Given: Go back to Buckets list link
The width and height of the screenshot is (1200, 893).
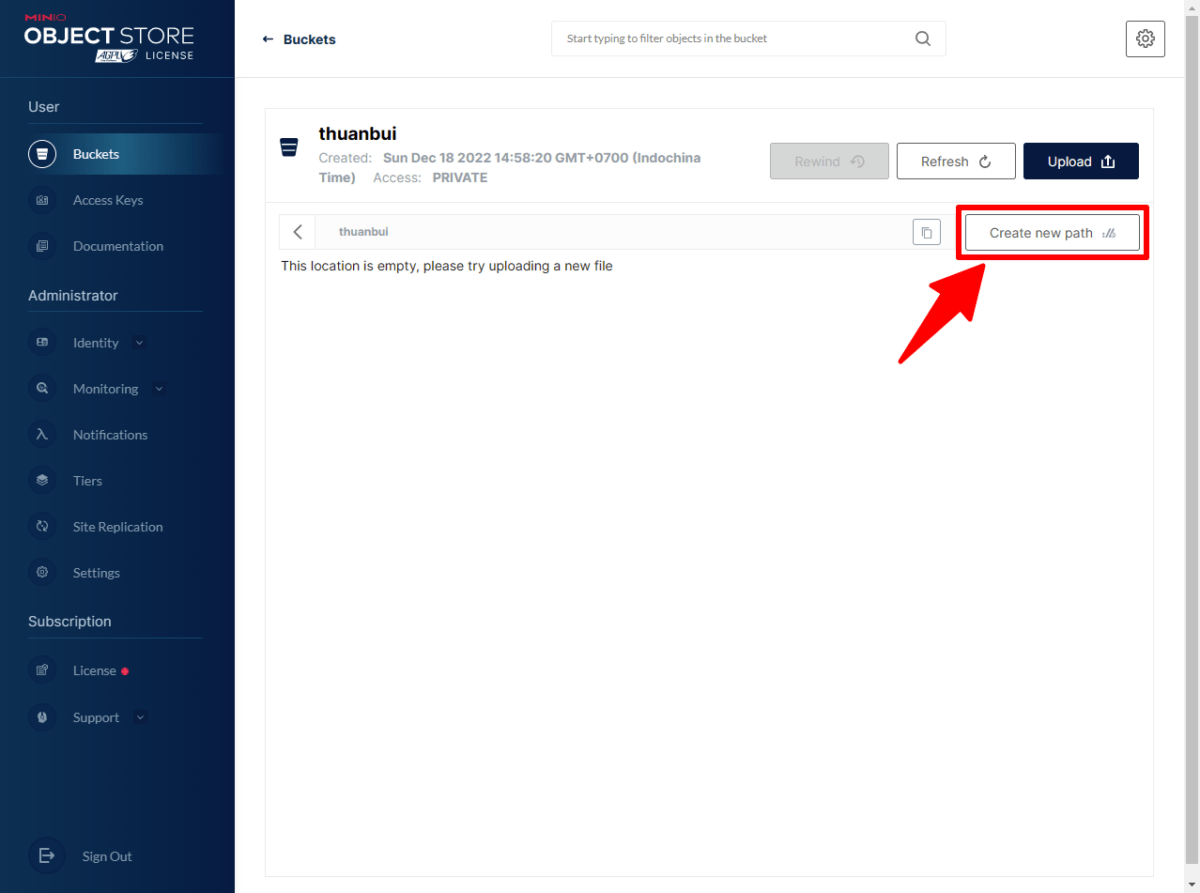Looking at the screenshot, I should tap(299, 39).
